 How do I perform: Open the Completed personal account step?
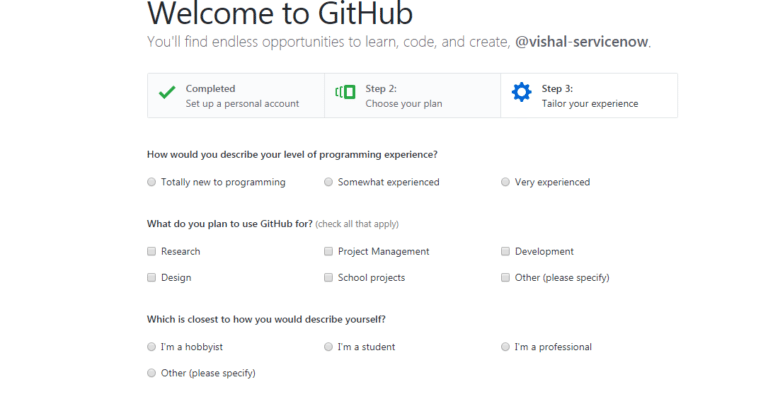click(x=236, y=95)
